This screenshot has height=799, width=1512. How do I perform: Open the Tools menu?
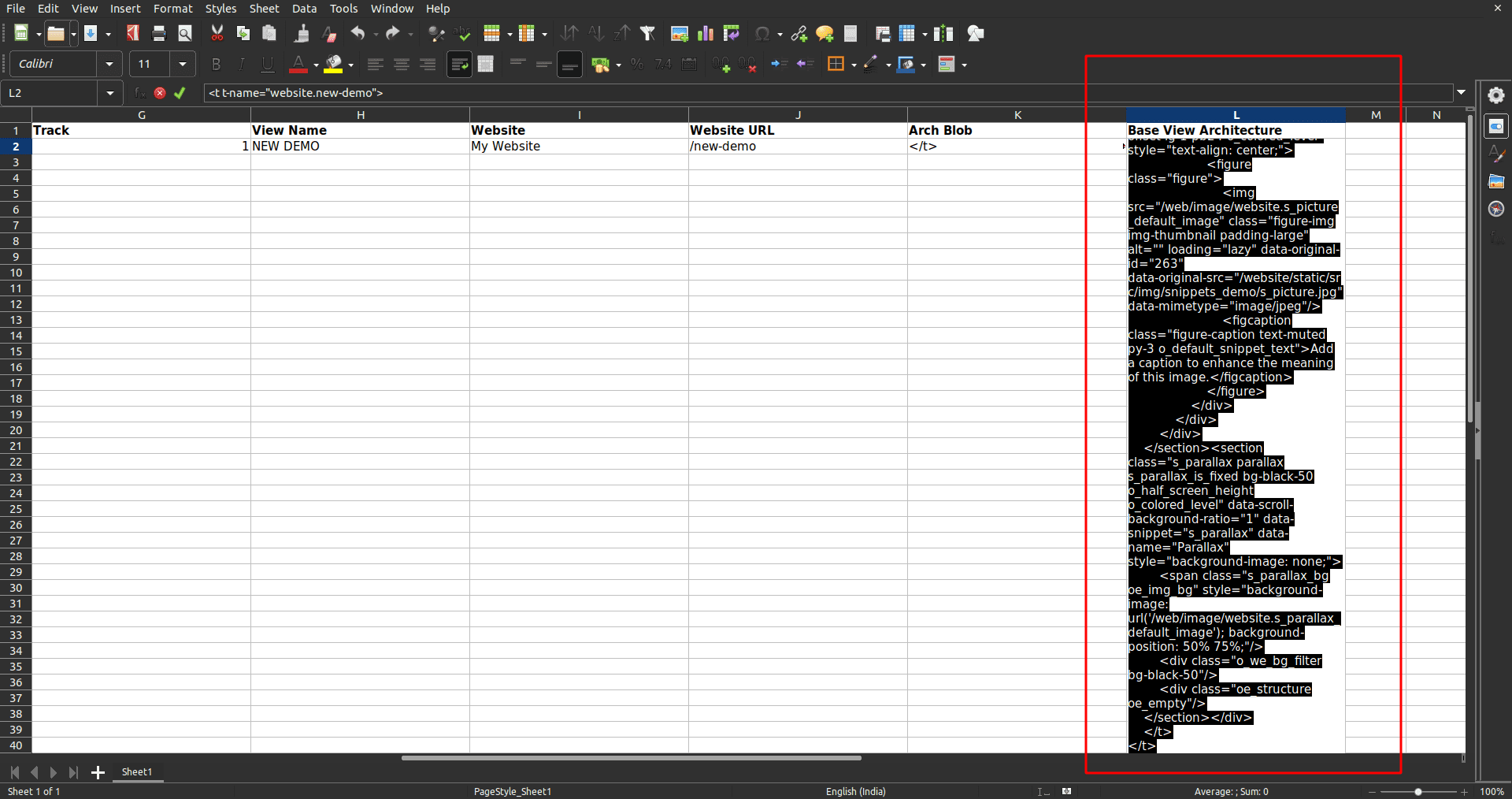pos(343,9)
